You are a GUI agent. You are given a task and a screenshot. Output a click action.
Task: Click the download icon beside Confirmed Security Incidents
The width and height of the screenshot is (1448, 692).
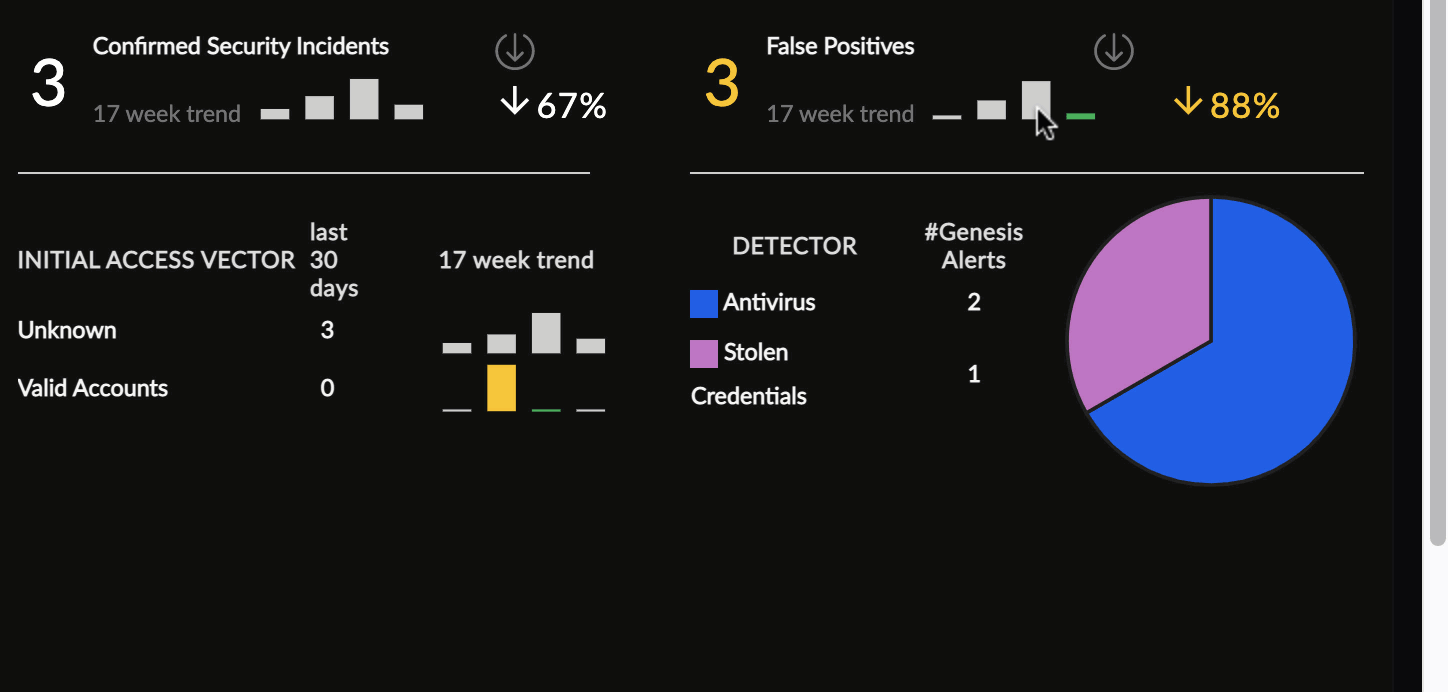[x=515, y=50]
